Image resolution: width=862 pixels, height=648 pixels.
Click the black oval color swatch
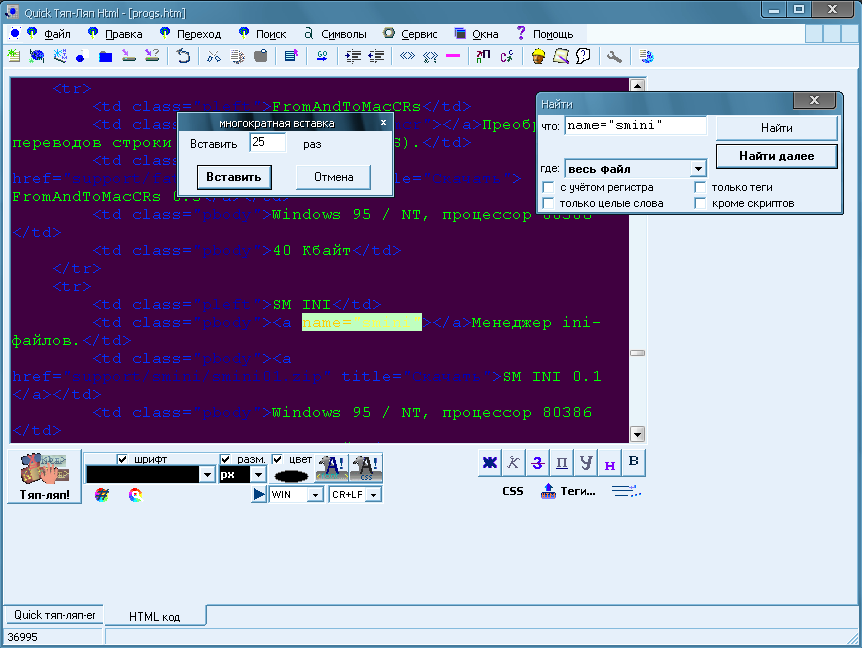point(291,475)
